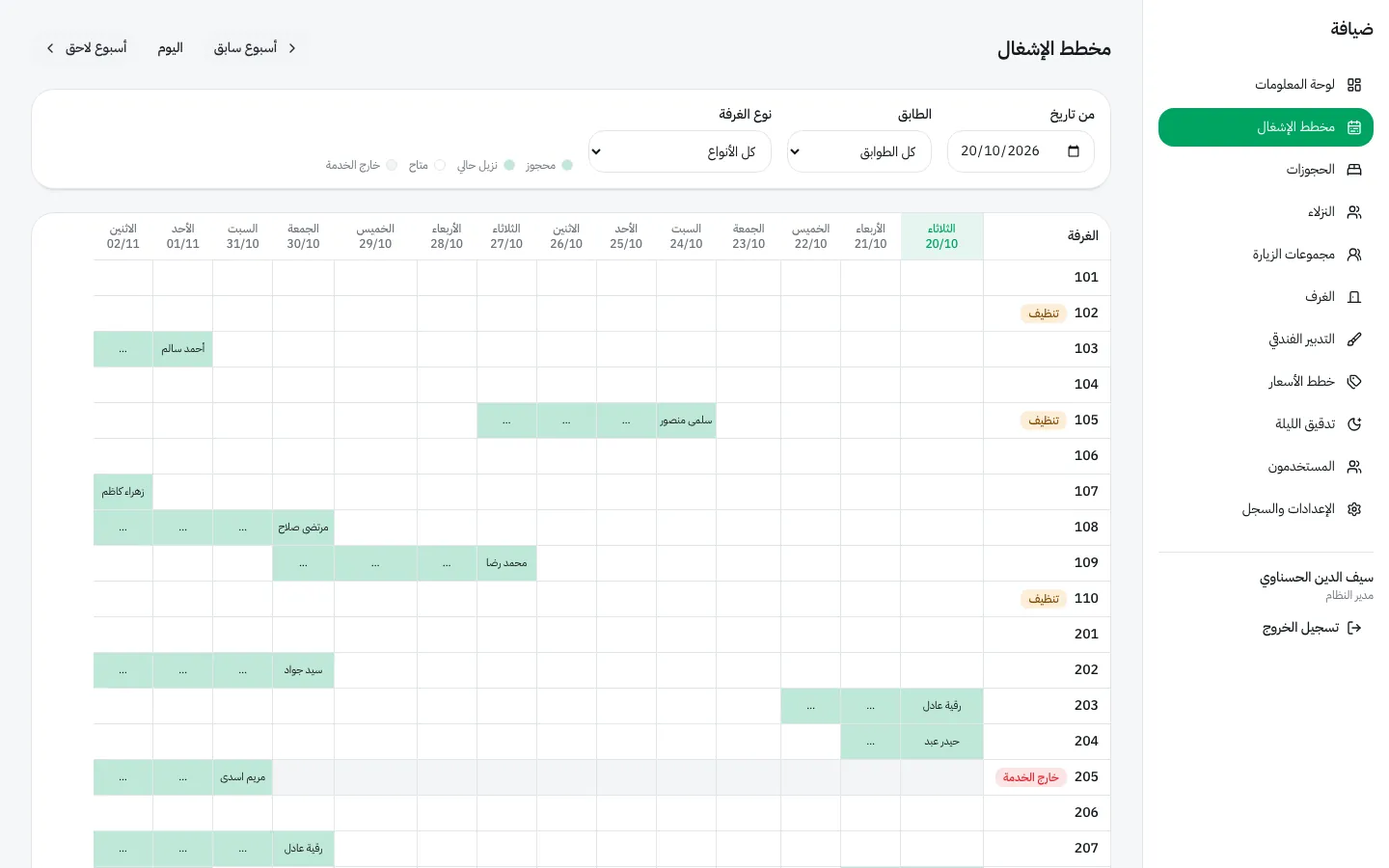Open the نوع الغرفة room type dropdown
Image resolution: width=1389 pixels, height=868 pixels.
click(680, 151)
